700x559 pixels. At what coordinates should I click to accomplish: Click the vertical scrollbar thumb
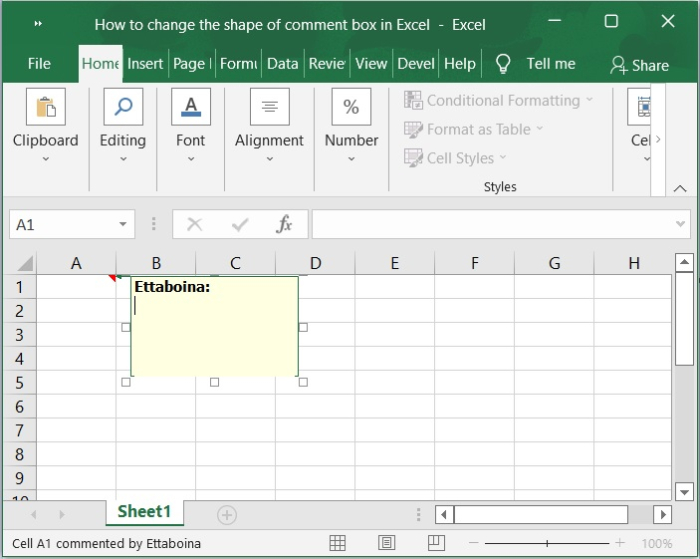(x=684, y=318)
